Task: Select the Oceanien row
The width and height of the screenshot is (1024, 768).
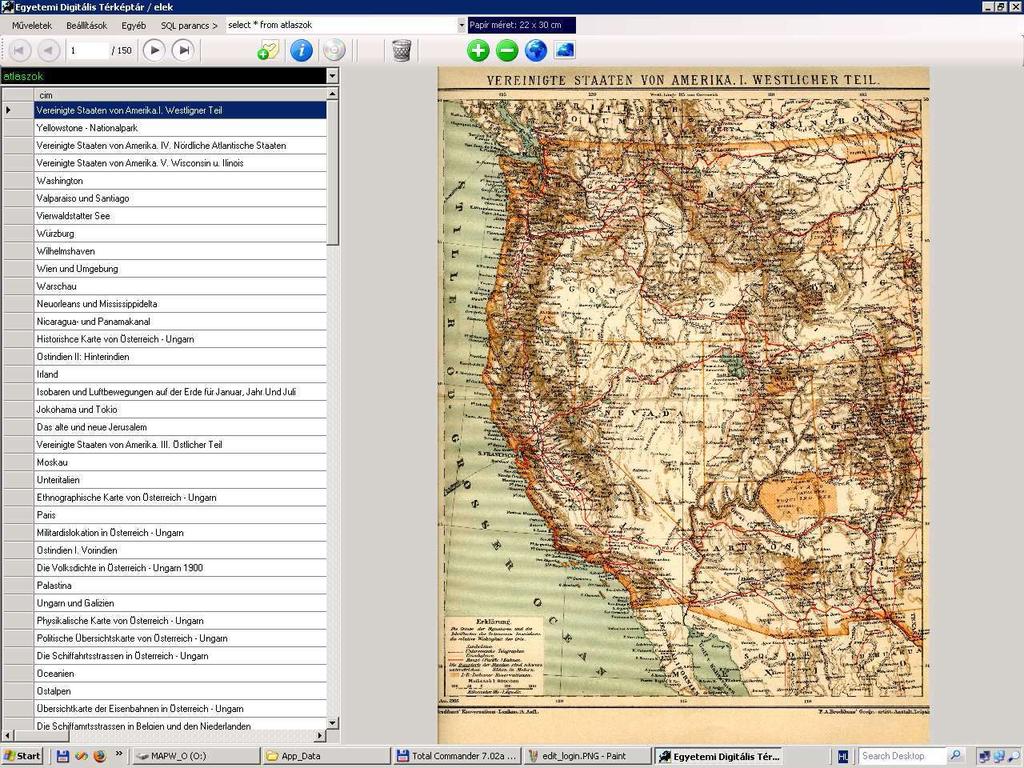Action: click(180, 675)
